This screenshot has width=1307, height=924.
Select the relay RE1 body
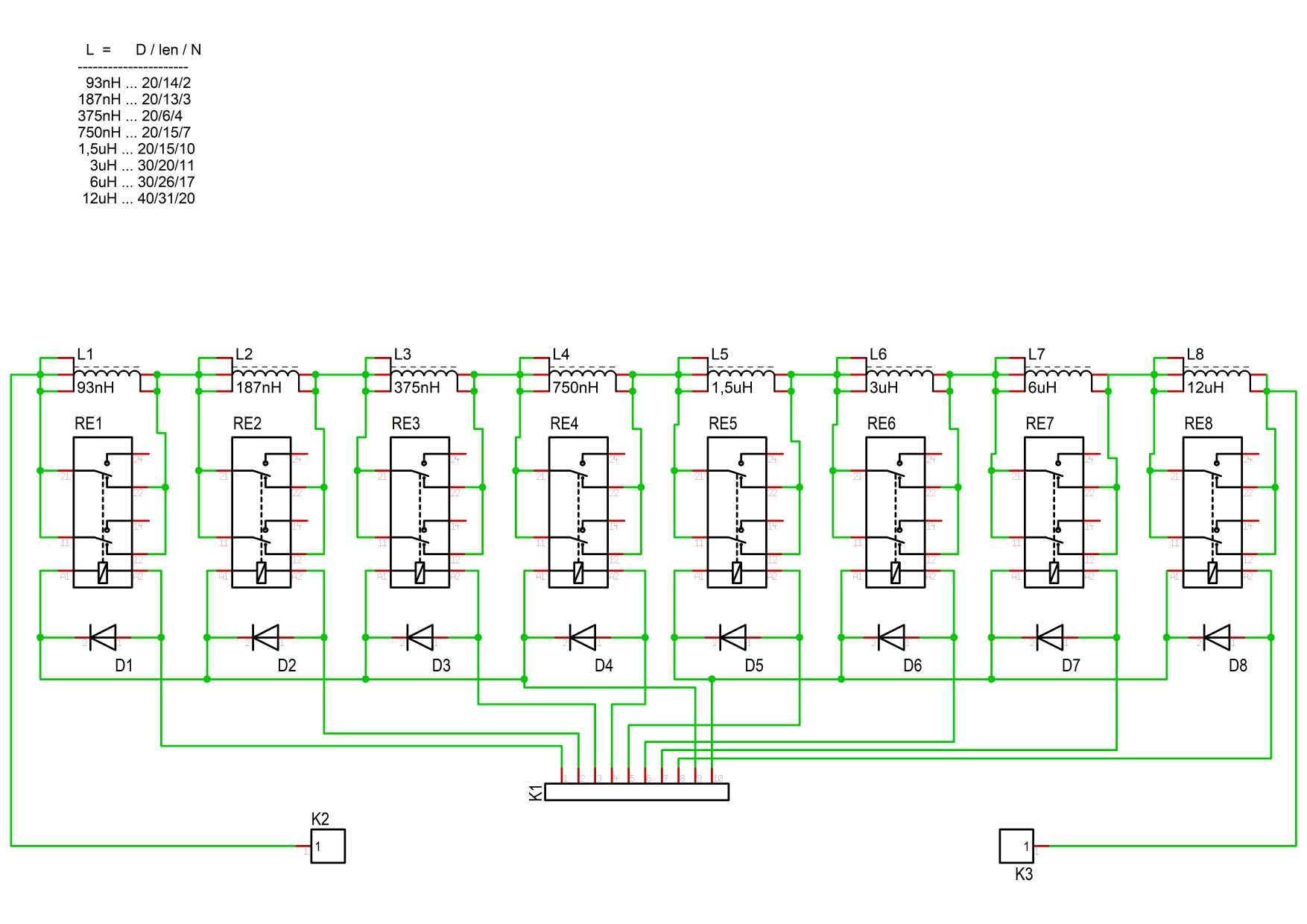pos(103,513)
